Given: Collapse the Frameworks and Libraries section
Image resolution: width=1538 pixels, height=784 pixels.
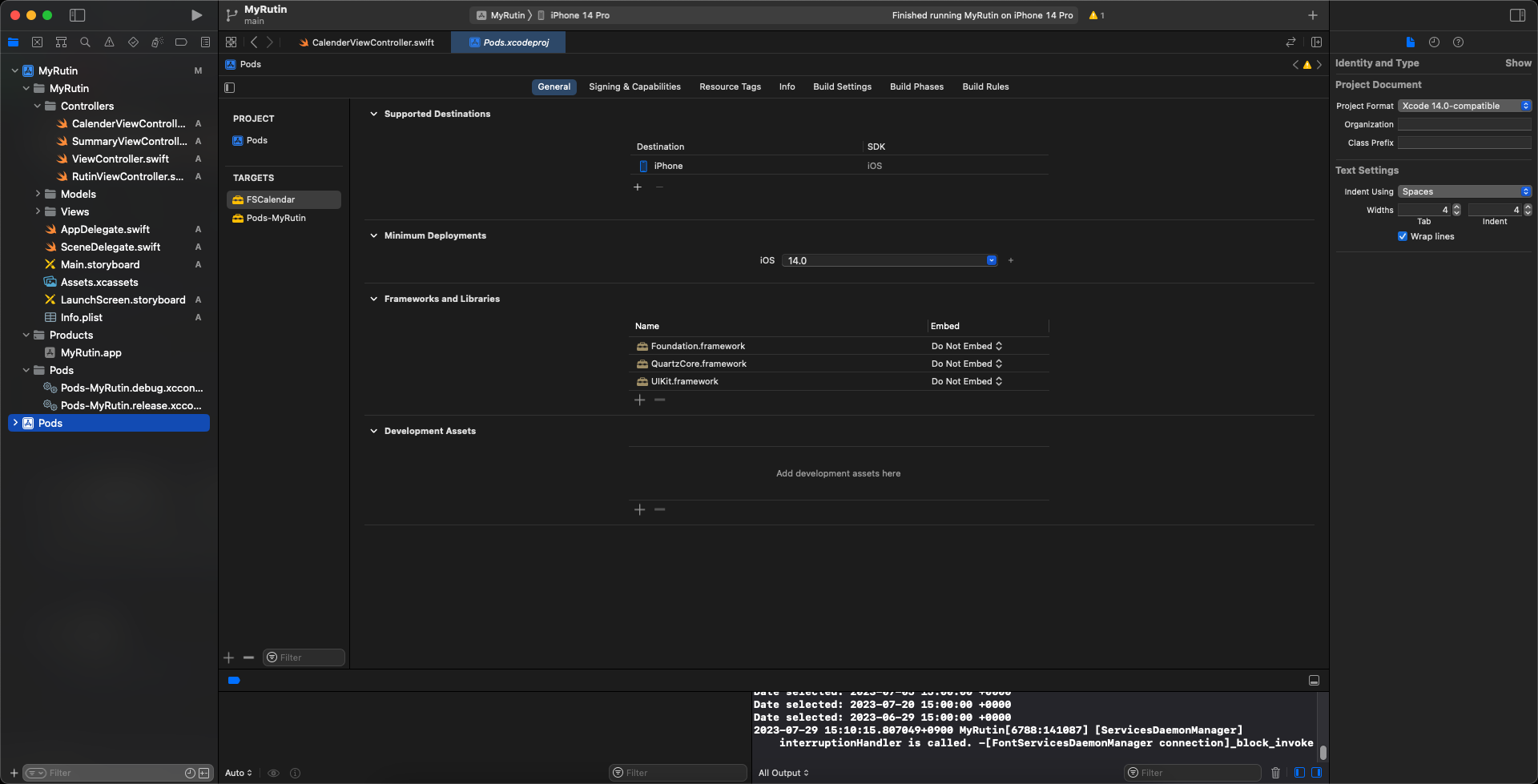Looking at the screenshot, I should click(x=373, y=299).
